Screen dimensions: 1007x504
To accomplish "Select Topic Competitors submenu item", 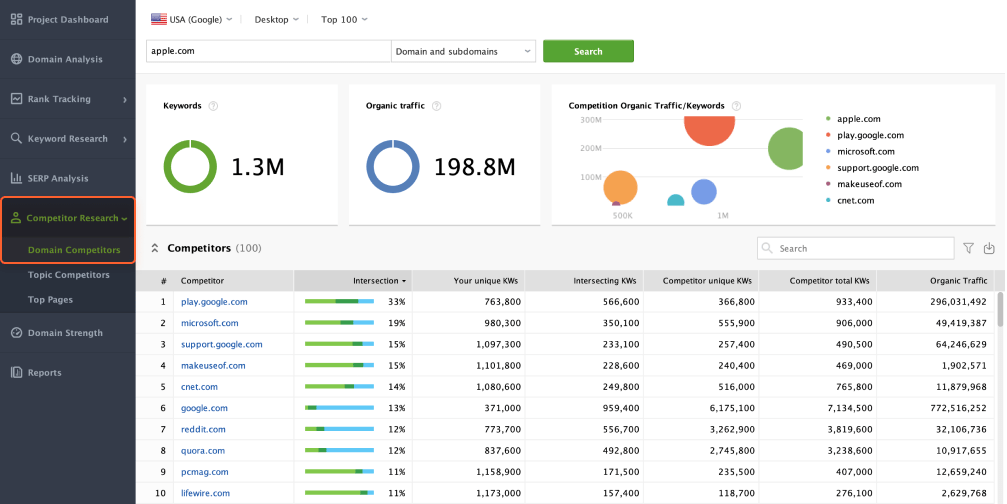I will pyautogui.click(x=69, y=275).
